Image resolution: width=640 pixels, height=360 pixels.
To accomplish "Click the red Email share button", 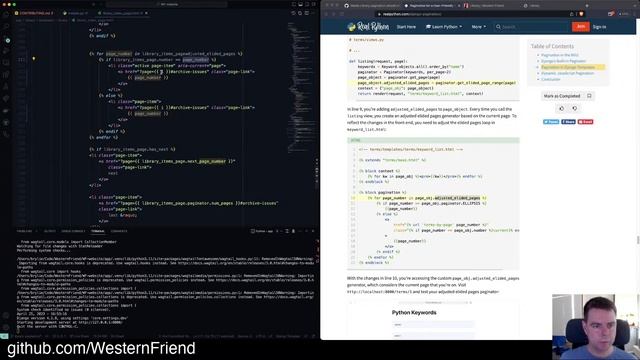I will click(x=585, y=122).
